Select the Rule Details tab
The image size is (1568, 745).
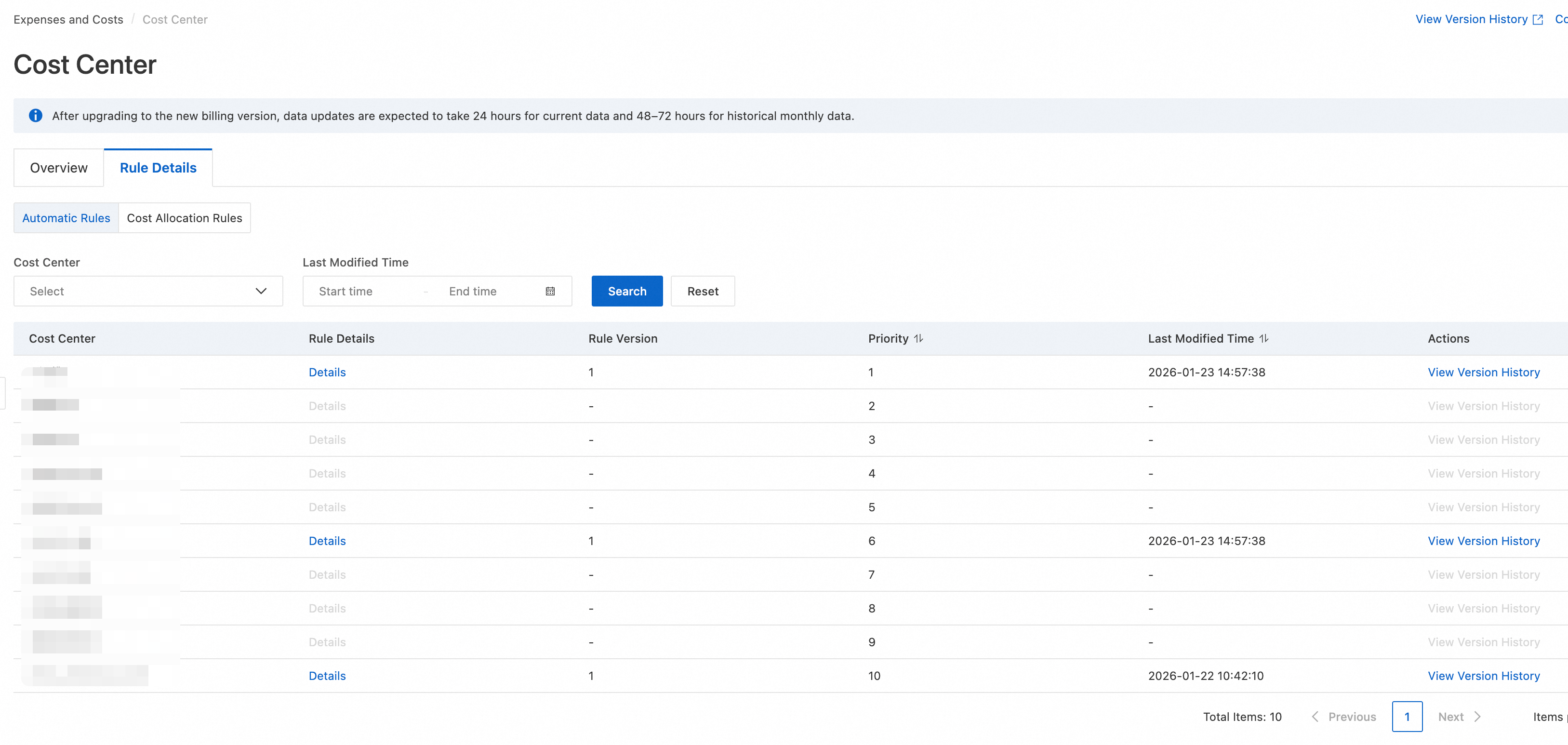[158, 168]
